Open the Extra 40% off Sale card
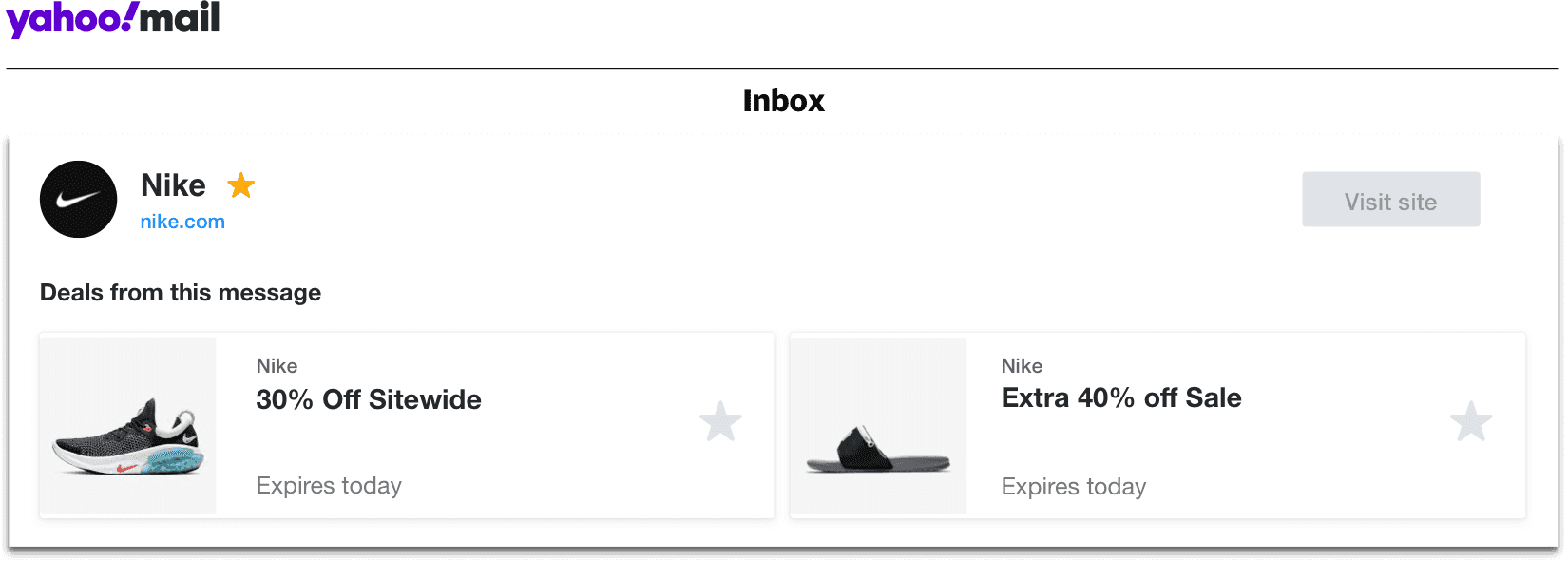1568x562 pixels. 1157,425
